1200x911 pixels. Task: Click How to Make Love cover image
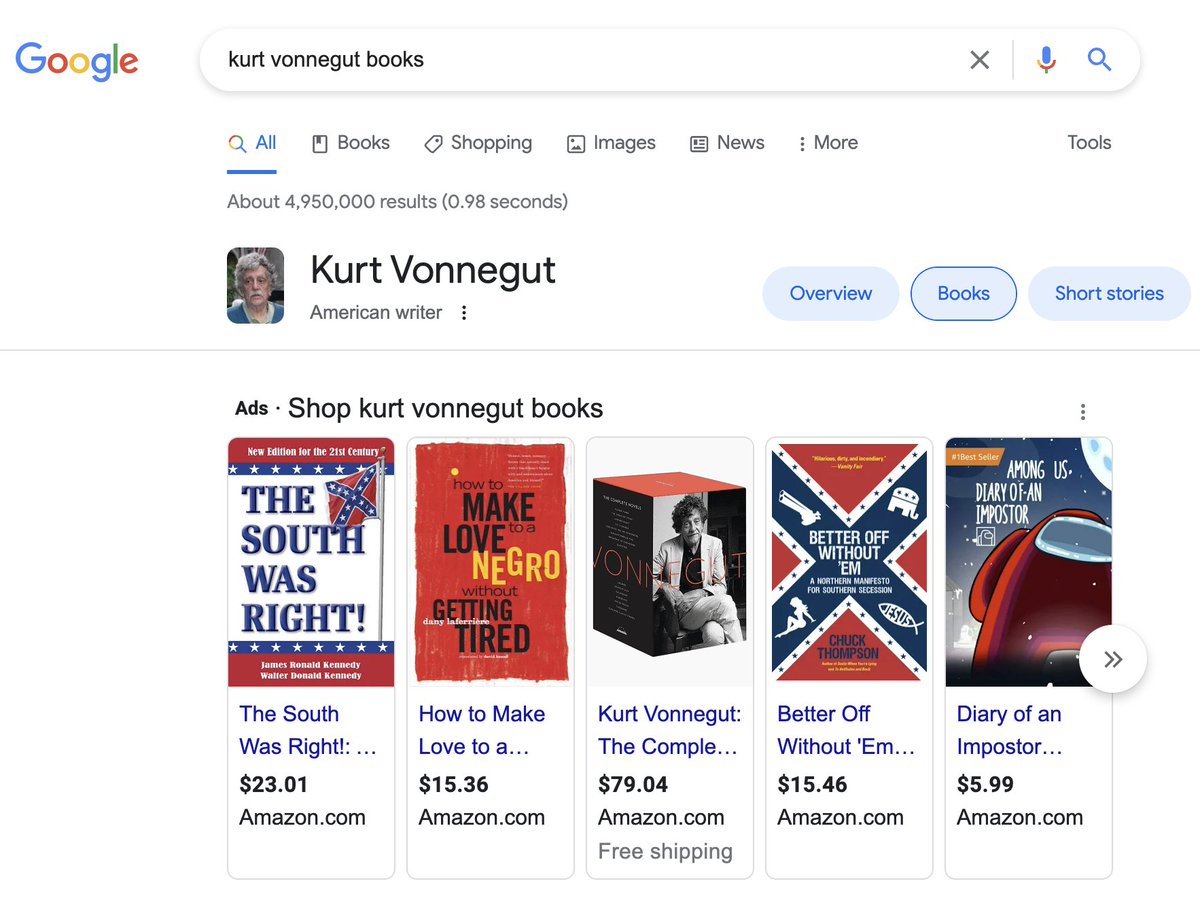[x=490, y=562]
